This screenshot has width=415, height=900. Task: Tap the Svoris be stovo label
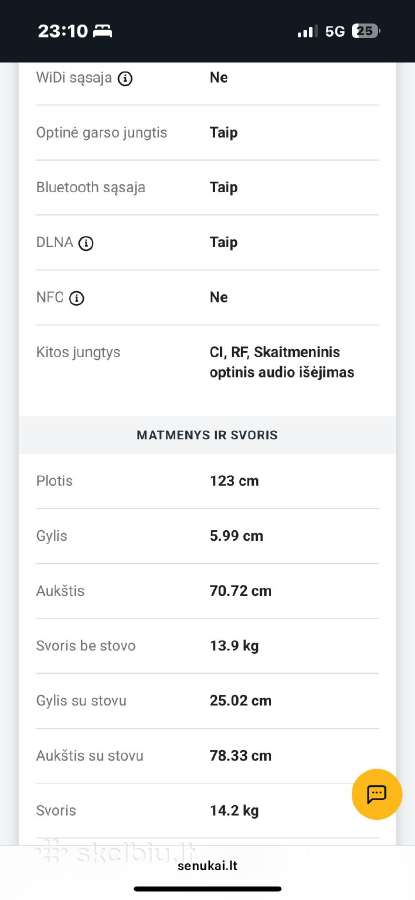86,646
